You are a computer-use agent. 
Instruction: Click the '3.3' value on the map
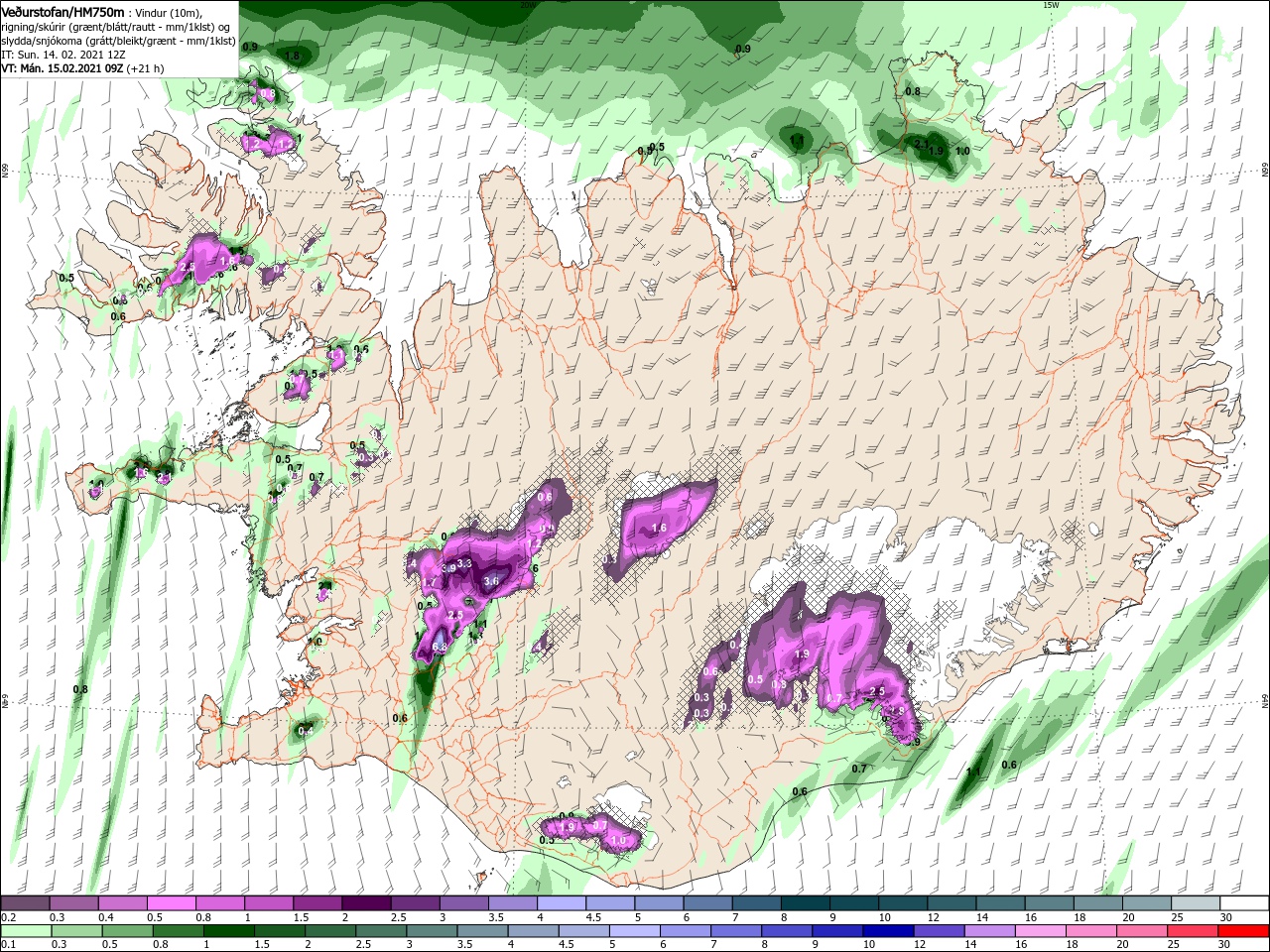pos(463,563)
